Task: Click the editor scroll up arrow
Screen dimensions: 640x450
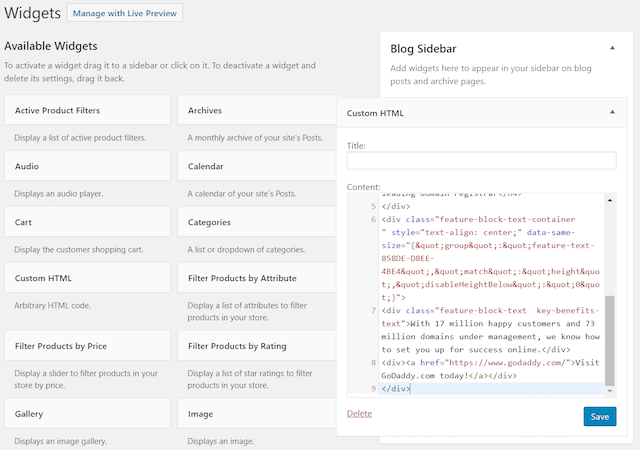Action: click(x=609, y=200)
